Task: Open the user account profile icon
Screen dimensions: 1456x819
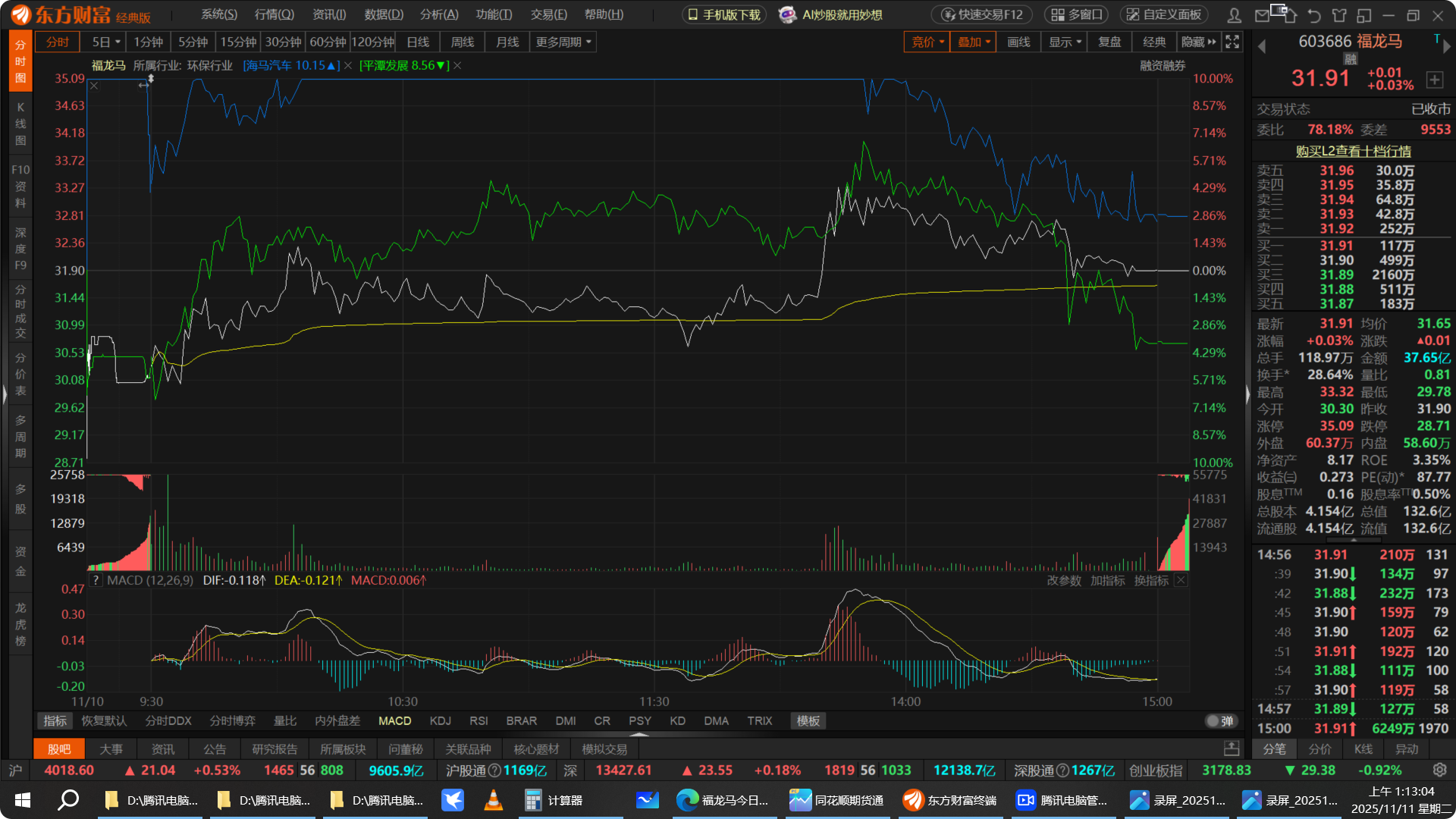Action: [x=1235, y=14]
